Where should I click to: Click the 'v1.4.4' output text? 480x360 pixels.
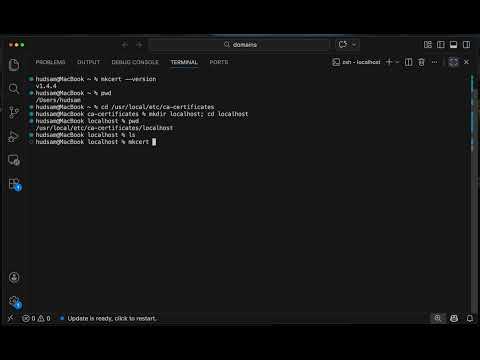(46, 86)
